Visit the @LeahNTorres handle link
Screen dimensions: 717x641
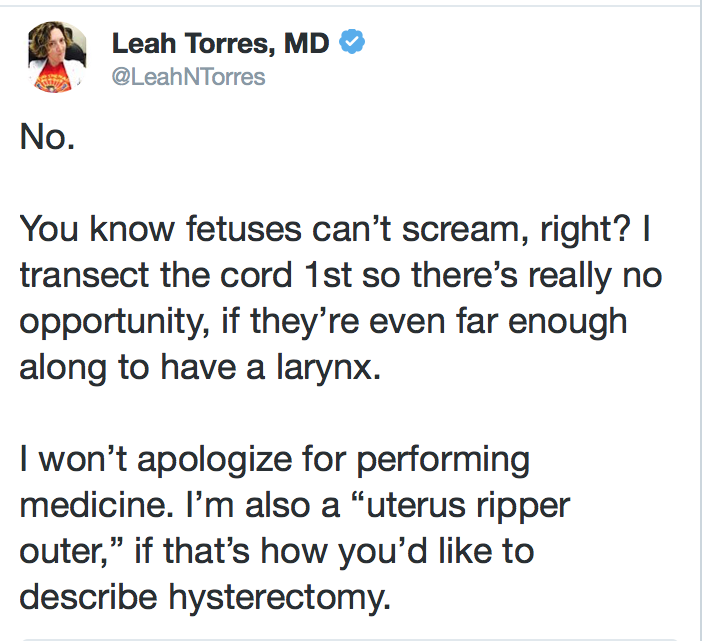[x=188, y=76]
